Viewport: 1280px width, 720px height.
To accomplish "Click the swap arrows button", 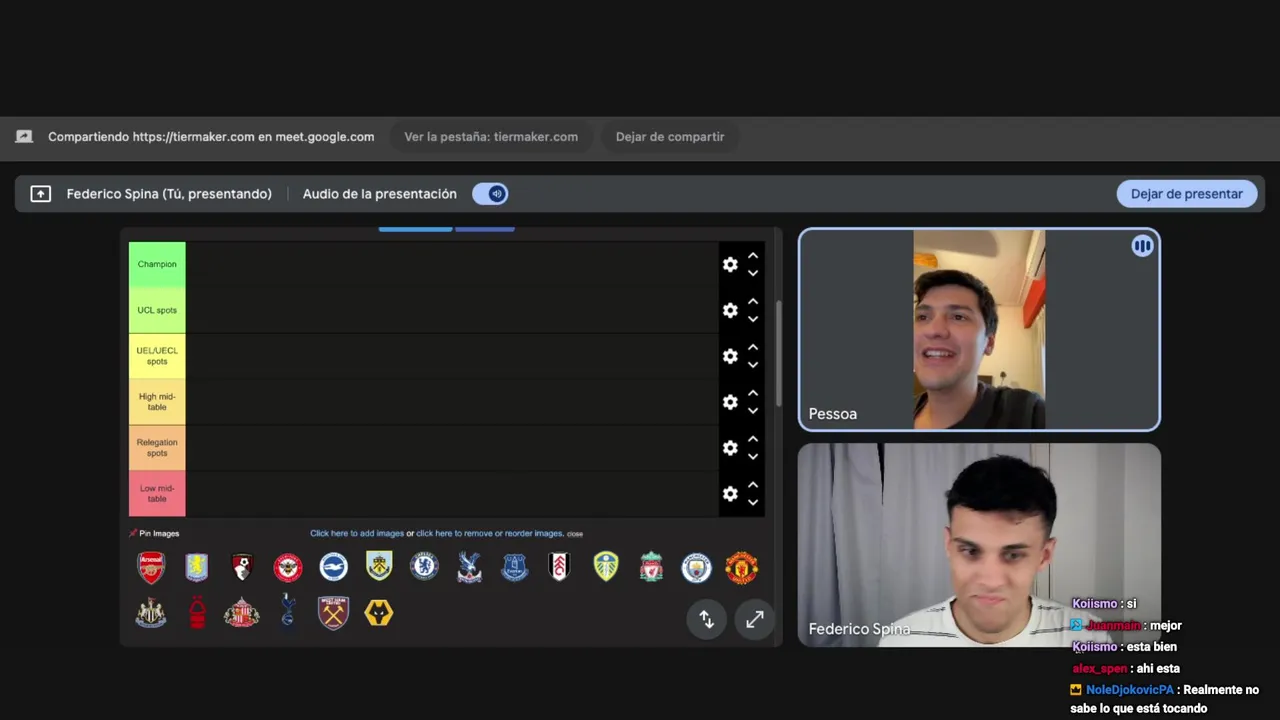I will 706,619.
